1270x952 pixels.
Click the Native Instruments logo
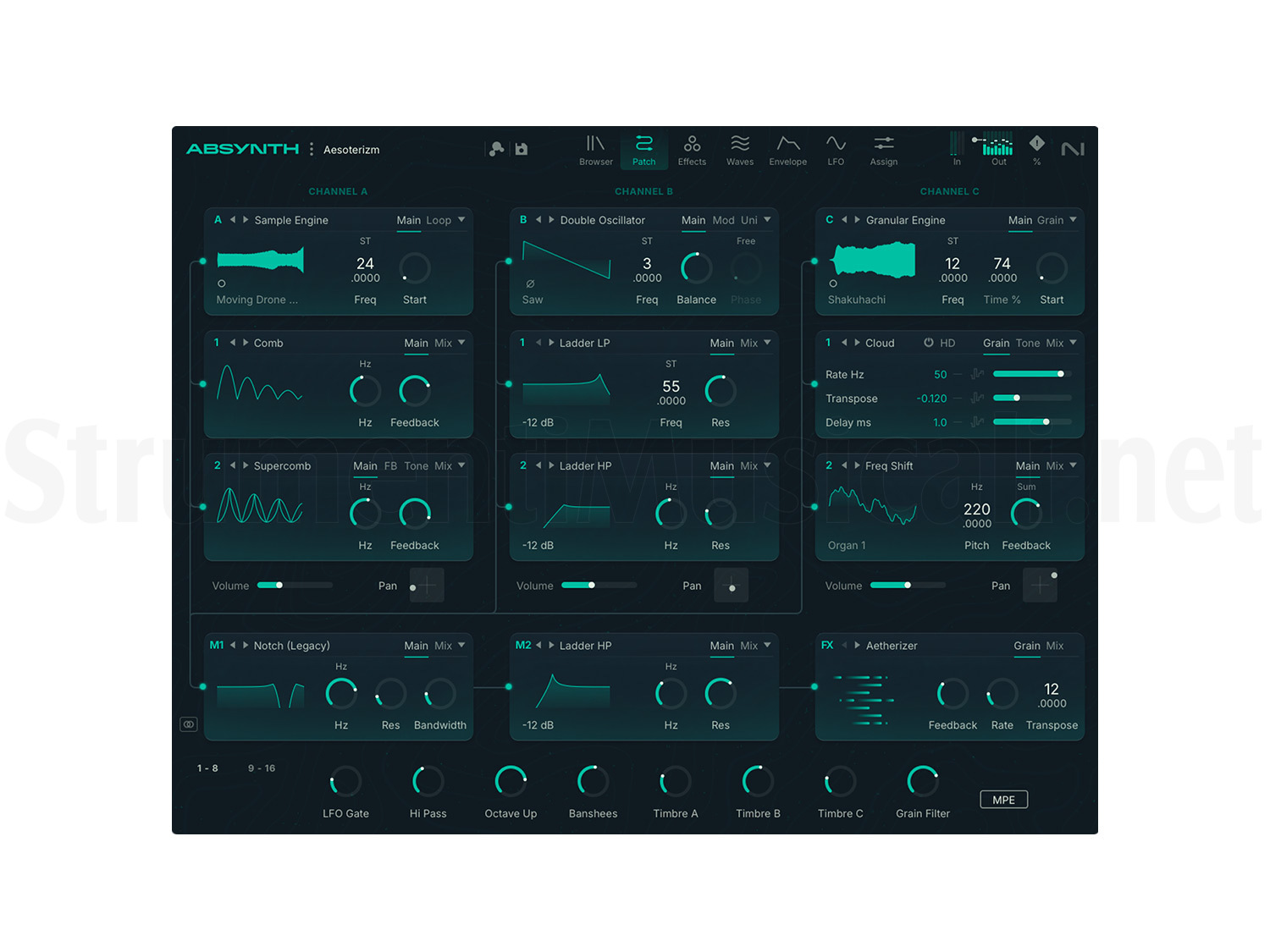click(1073, 149)
